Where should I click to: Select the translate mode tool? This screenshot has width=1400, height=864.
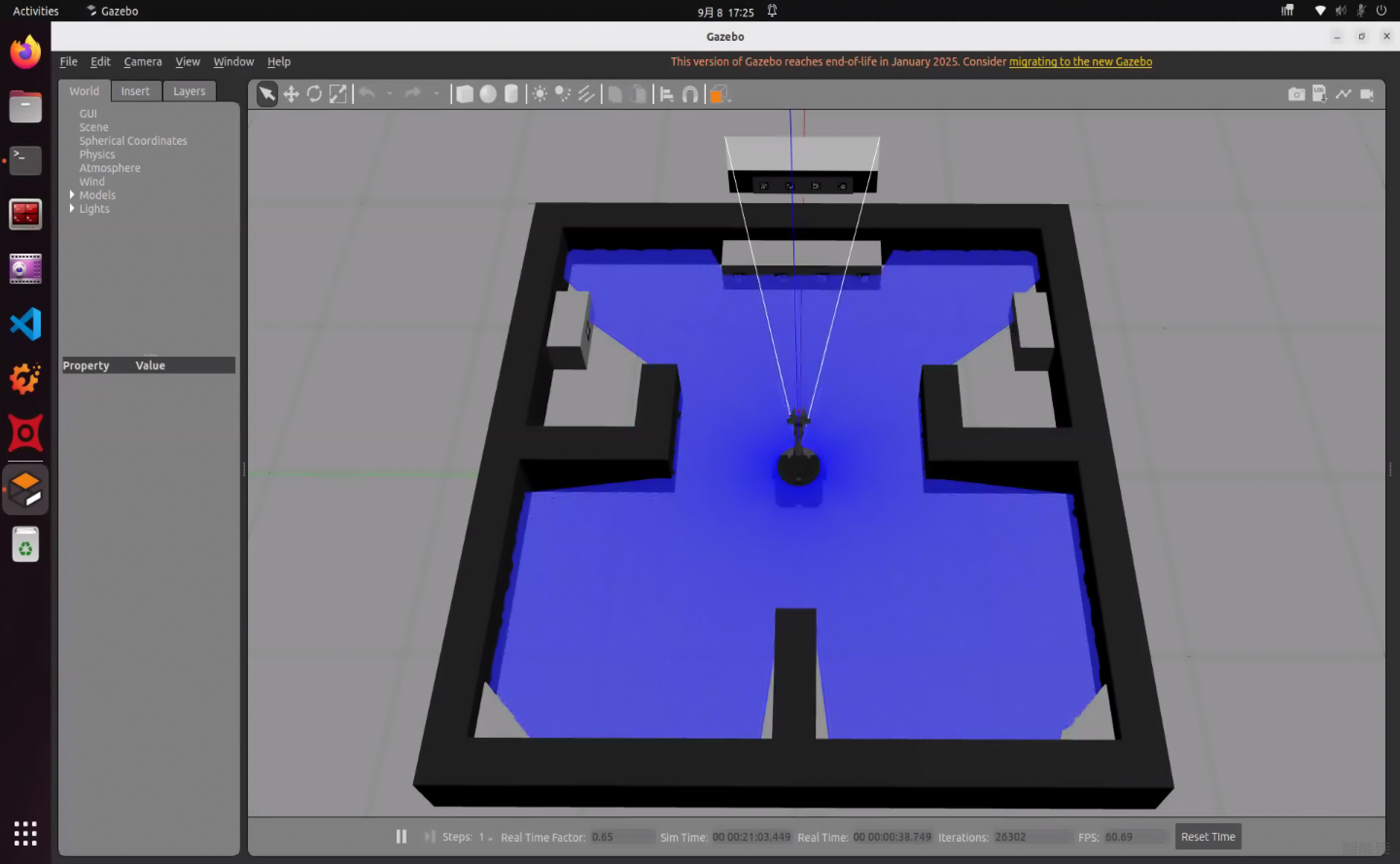coord(291,94)
